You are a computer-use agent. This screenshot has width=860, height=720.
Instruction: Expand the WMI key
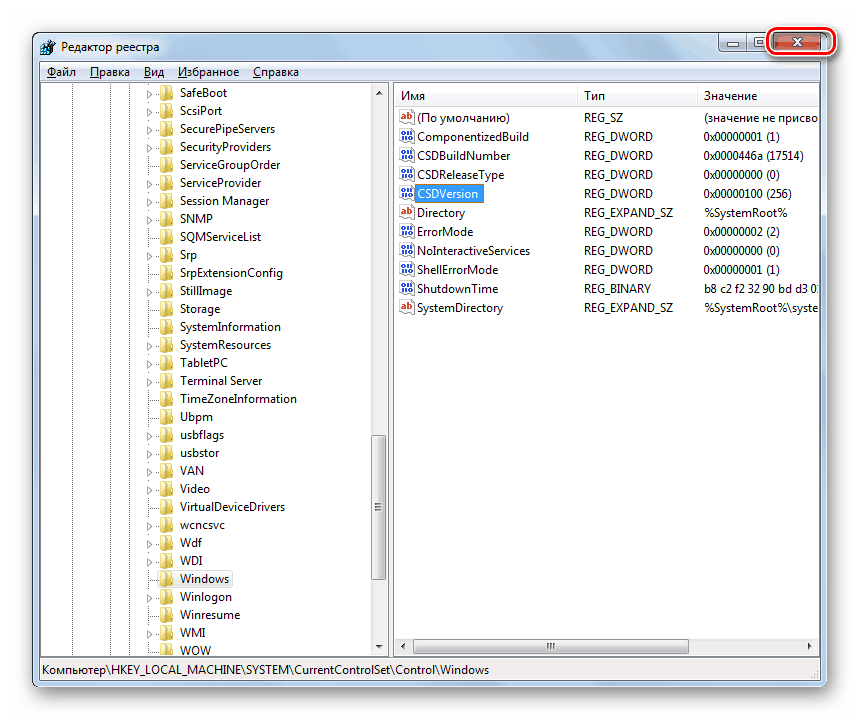(x=149, y=634)
